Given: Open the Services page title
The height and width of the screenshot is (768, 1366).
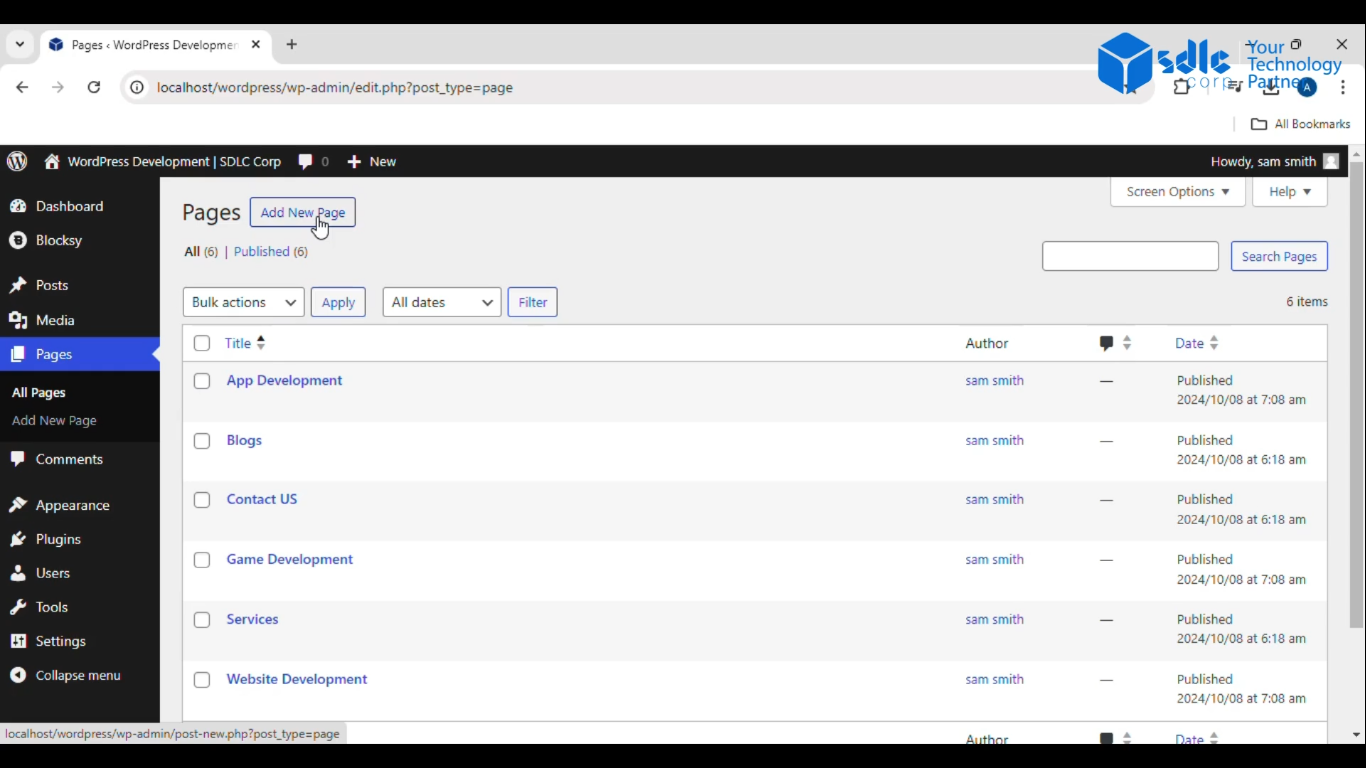Looking at the screenshot, I should point(252,619).
